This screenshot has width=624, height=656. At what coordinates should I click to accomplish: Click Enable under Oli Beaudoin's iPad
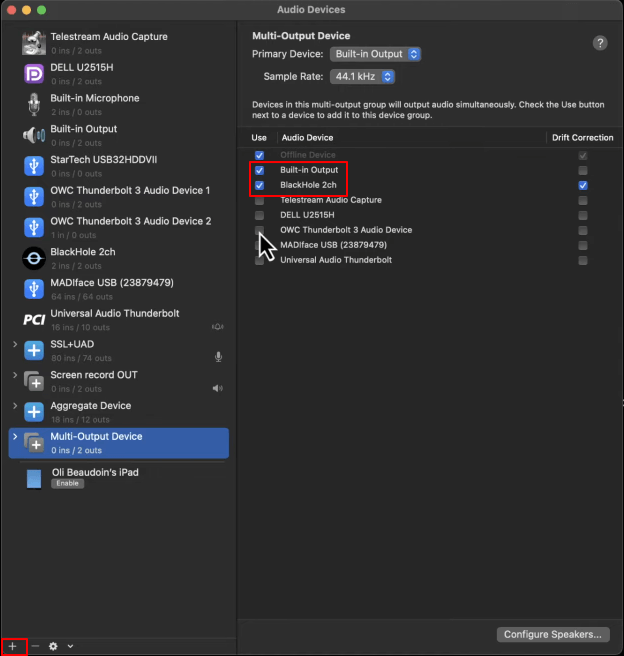67,483
